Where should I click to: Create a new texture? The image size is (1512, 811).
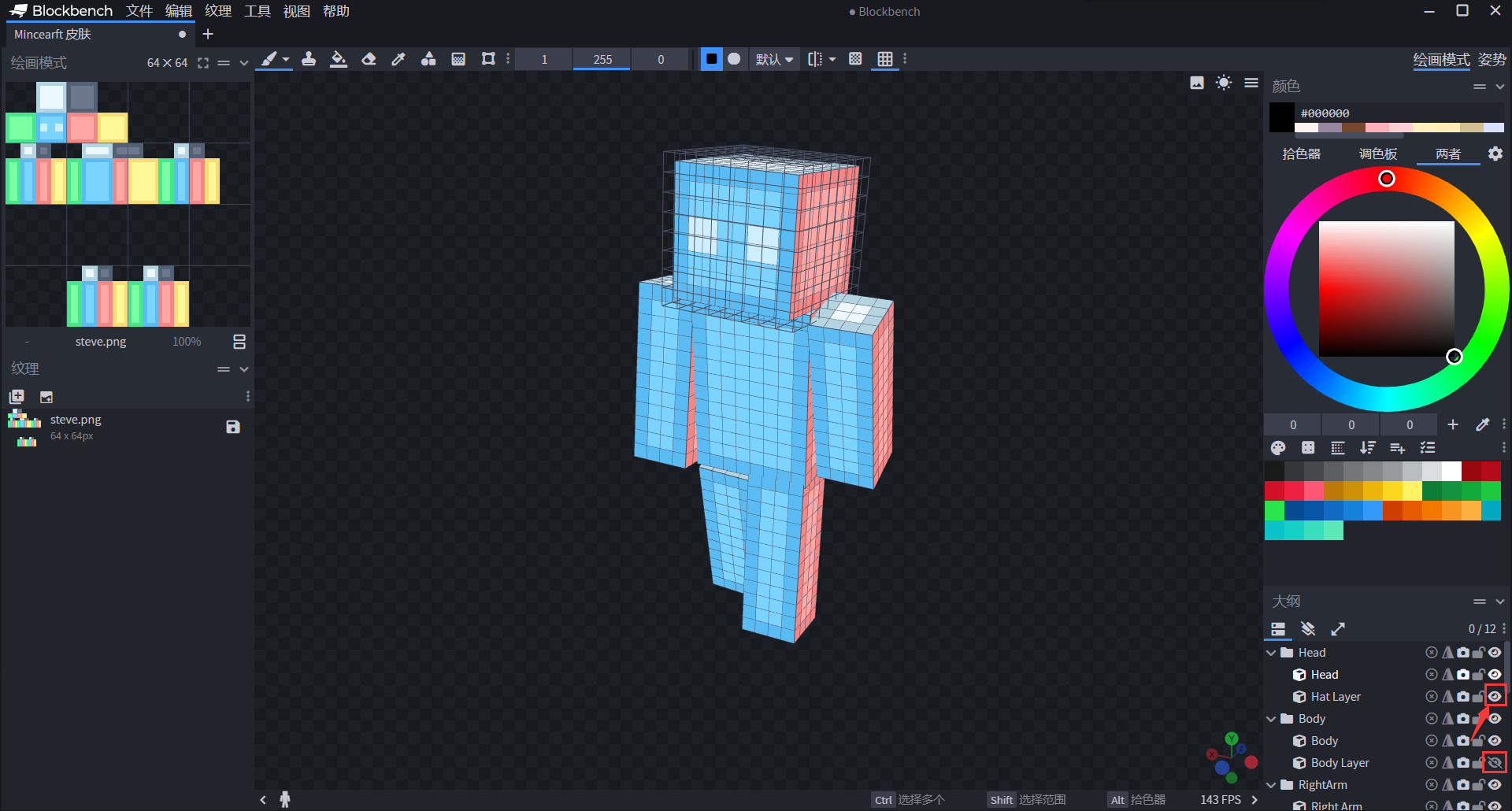point(17,397)
